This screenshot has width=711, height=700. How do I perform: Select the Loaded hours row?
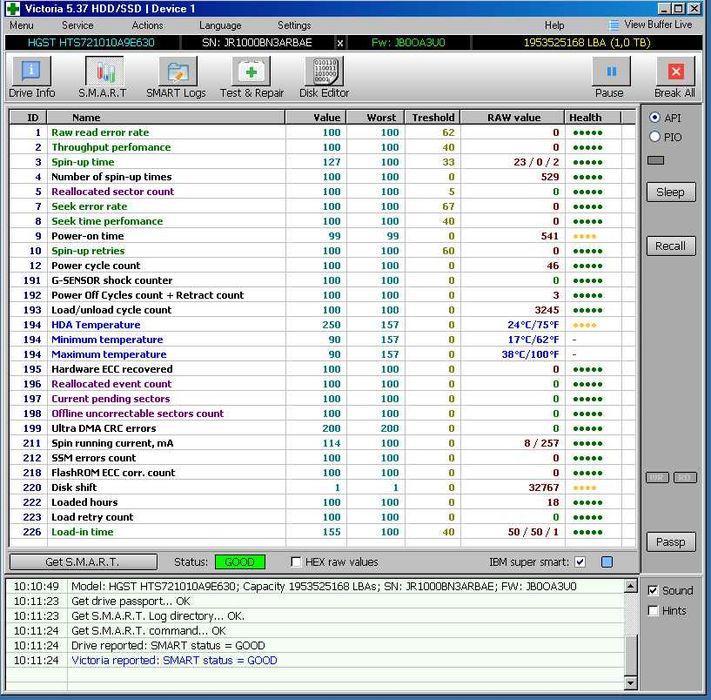[x=322, y=502]
